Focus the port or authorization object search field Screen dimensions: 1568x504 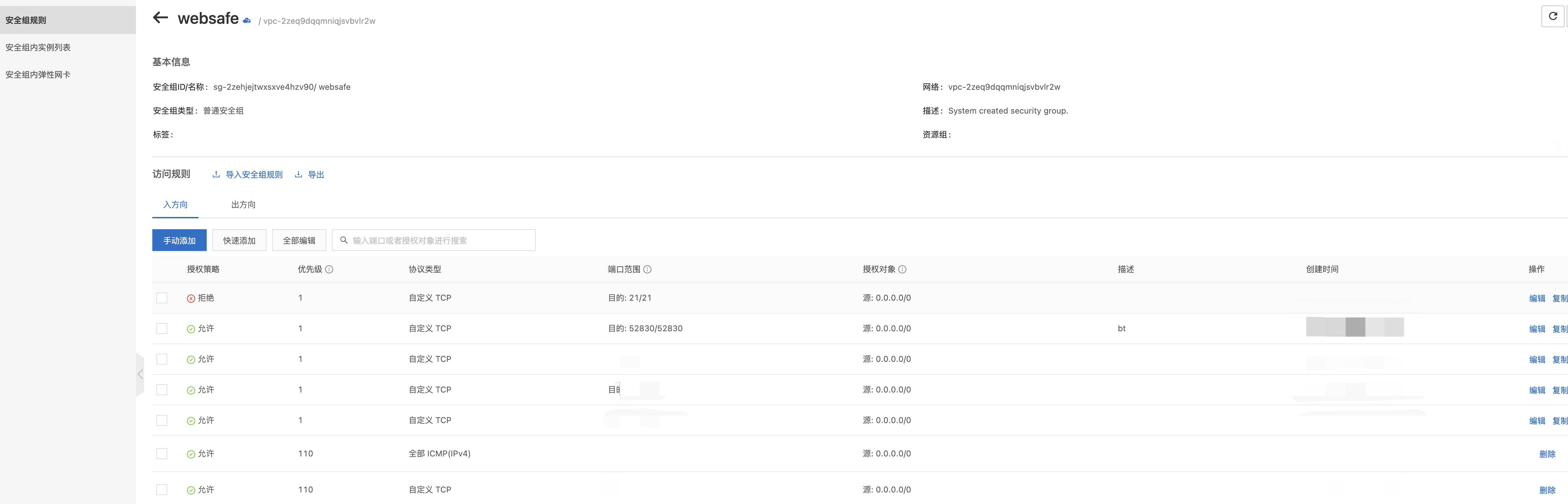[x=438, y=240]
